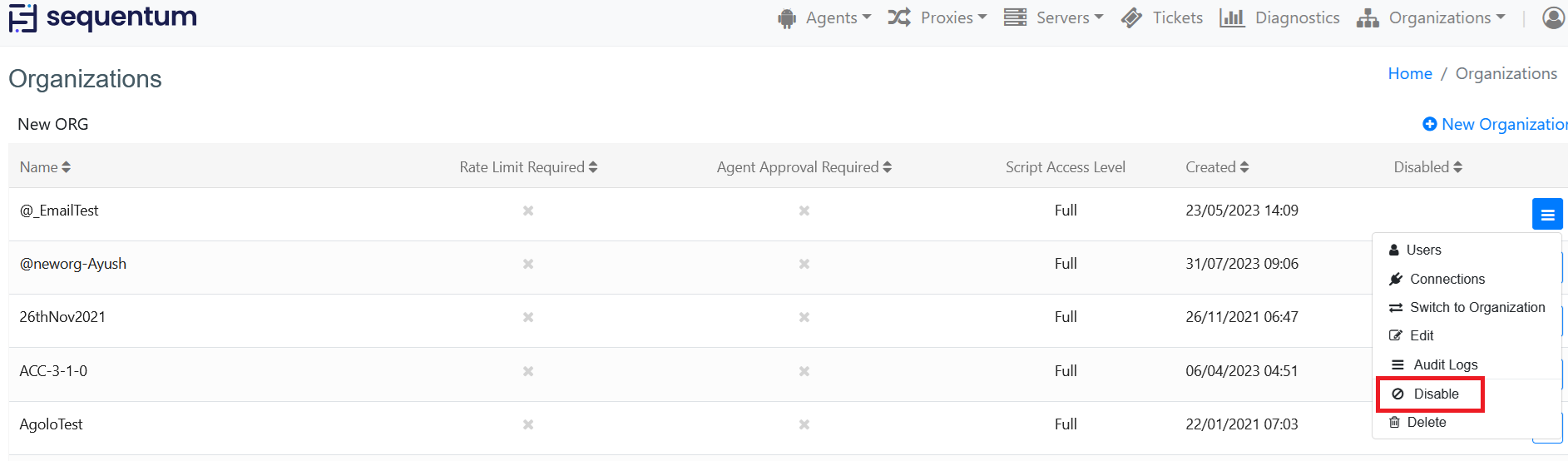Open the Servers dropdown
The image size is (1568, 461).
1054,18
